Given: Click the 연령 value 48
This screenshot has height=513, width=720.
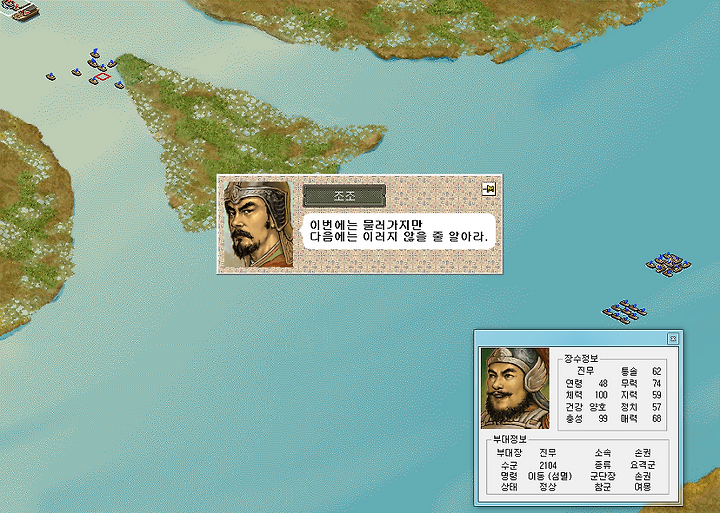Looking at the screenshot, I should (603, 383).
